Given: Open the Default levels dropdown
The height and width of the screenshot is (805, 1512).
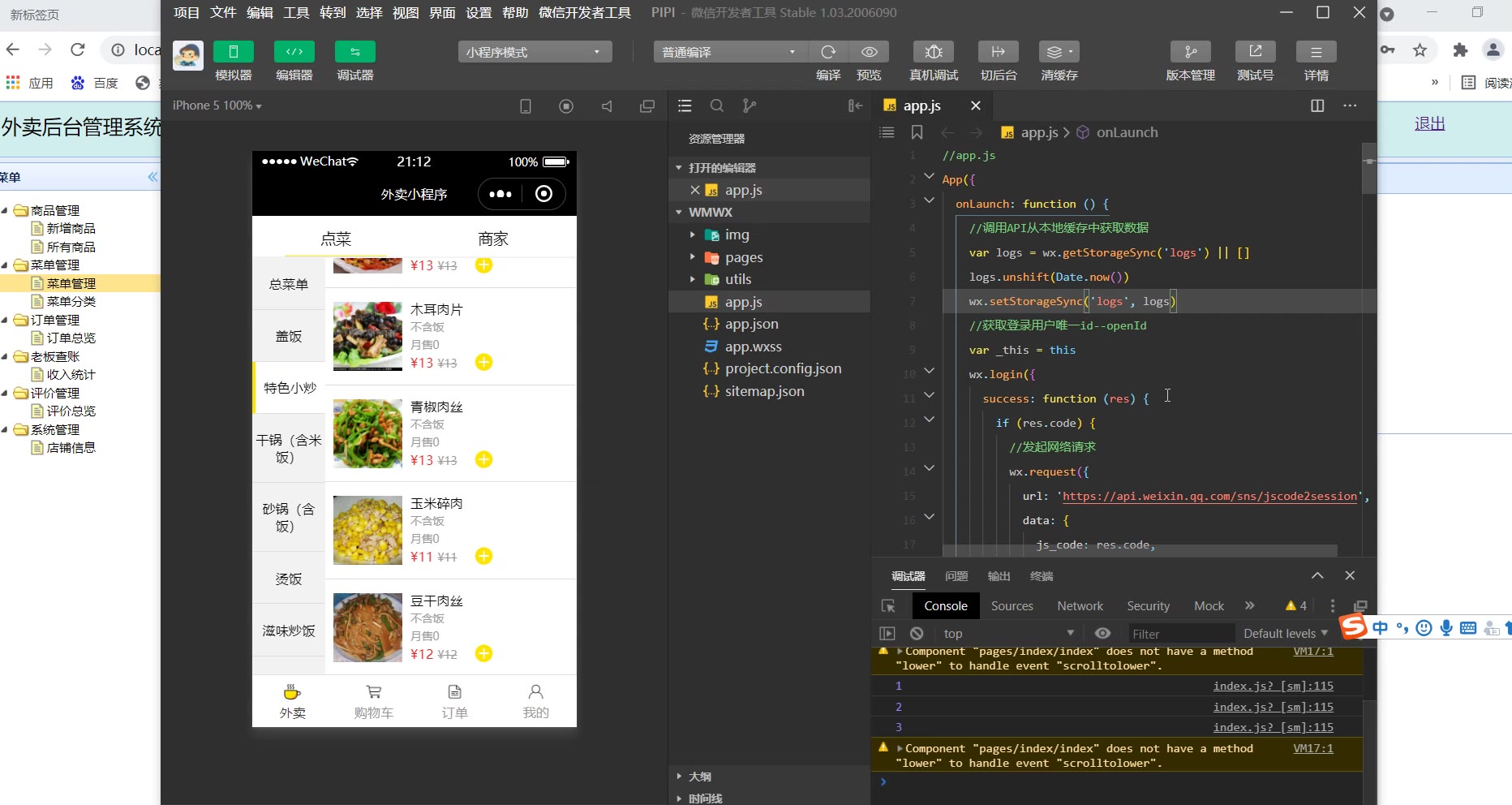Looking at the screenshot, I should pos(1286,634).
